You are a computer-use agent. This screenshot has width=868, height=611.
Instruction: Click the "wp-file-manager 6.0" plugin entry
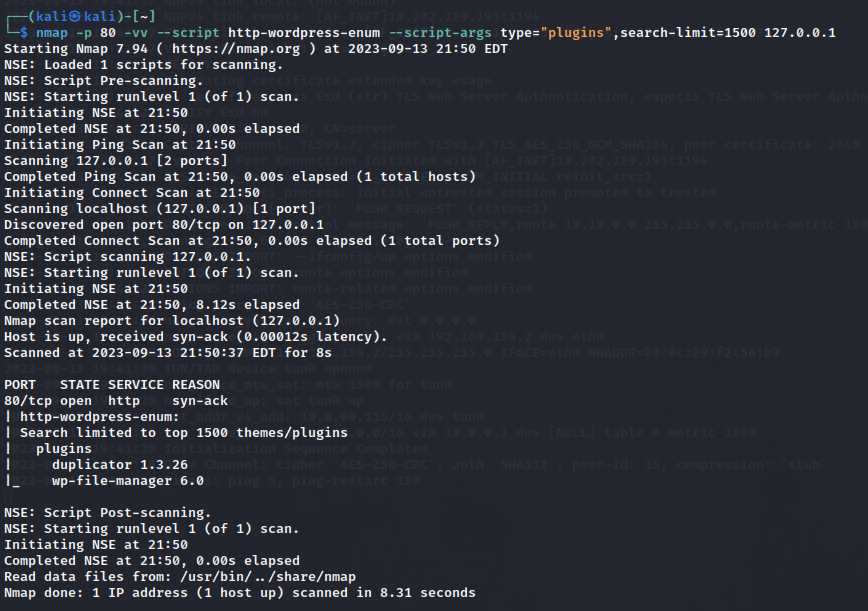point(128,481)
